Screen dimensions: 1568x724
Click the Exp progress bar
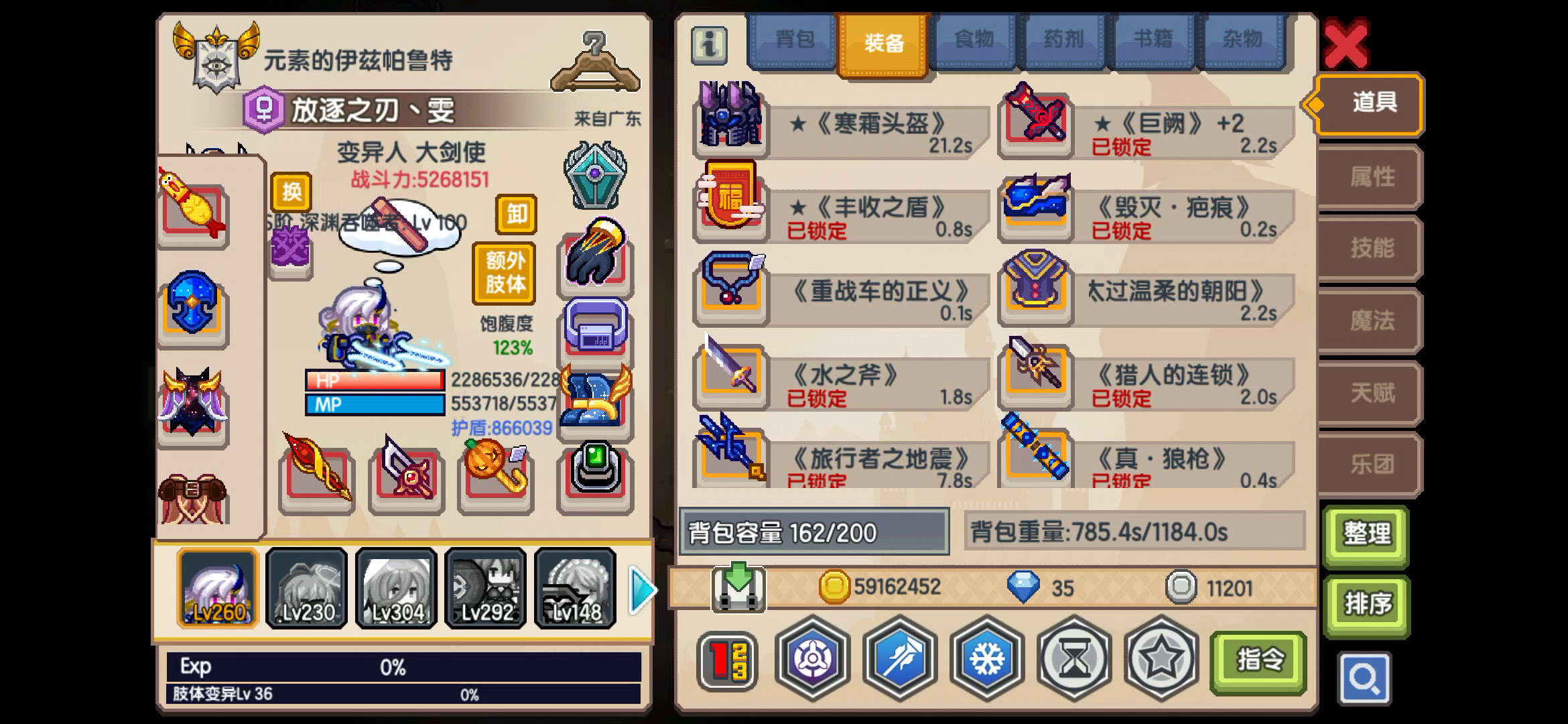tap(403, 667)
